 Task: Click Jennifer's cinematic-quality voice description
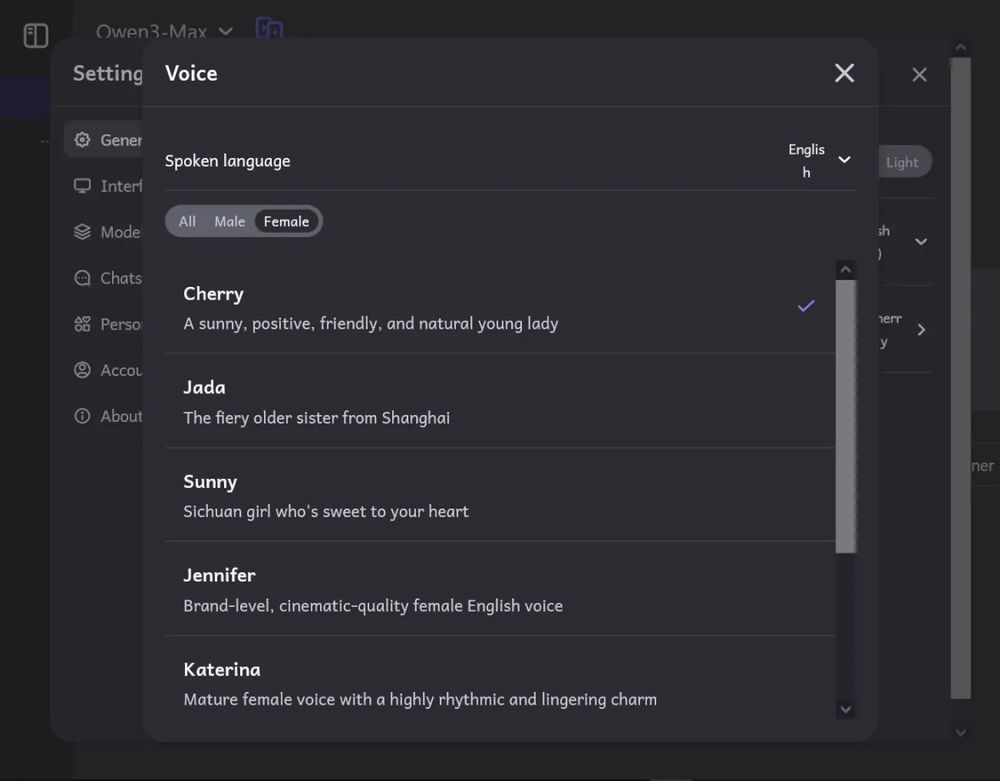click(x=373, y=606)
